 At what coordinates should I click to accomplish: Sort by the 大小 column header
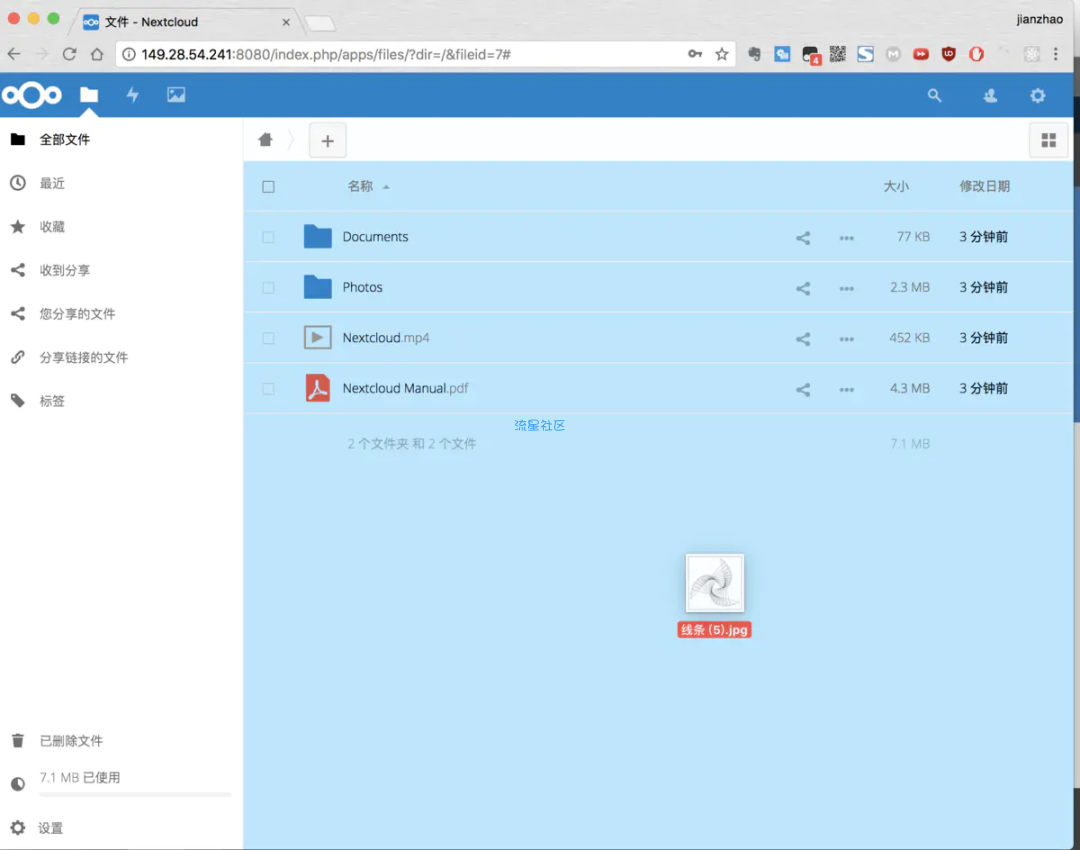[896, 186]
